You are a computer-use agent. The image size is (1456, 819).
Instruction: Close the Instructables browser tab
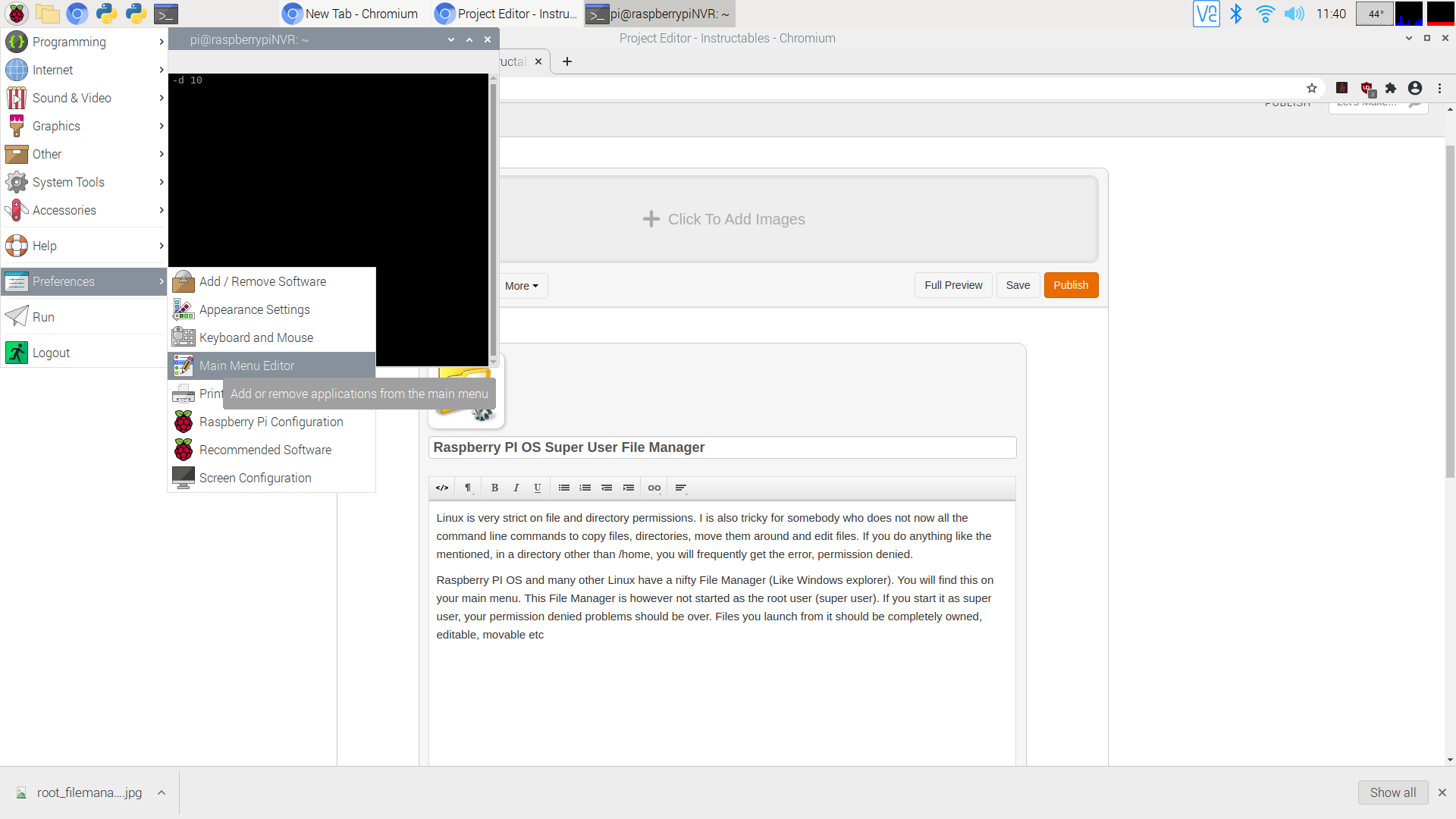click(538, 61)
